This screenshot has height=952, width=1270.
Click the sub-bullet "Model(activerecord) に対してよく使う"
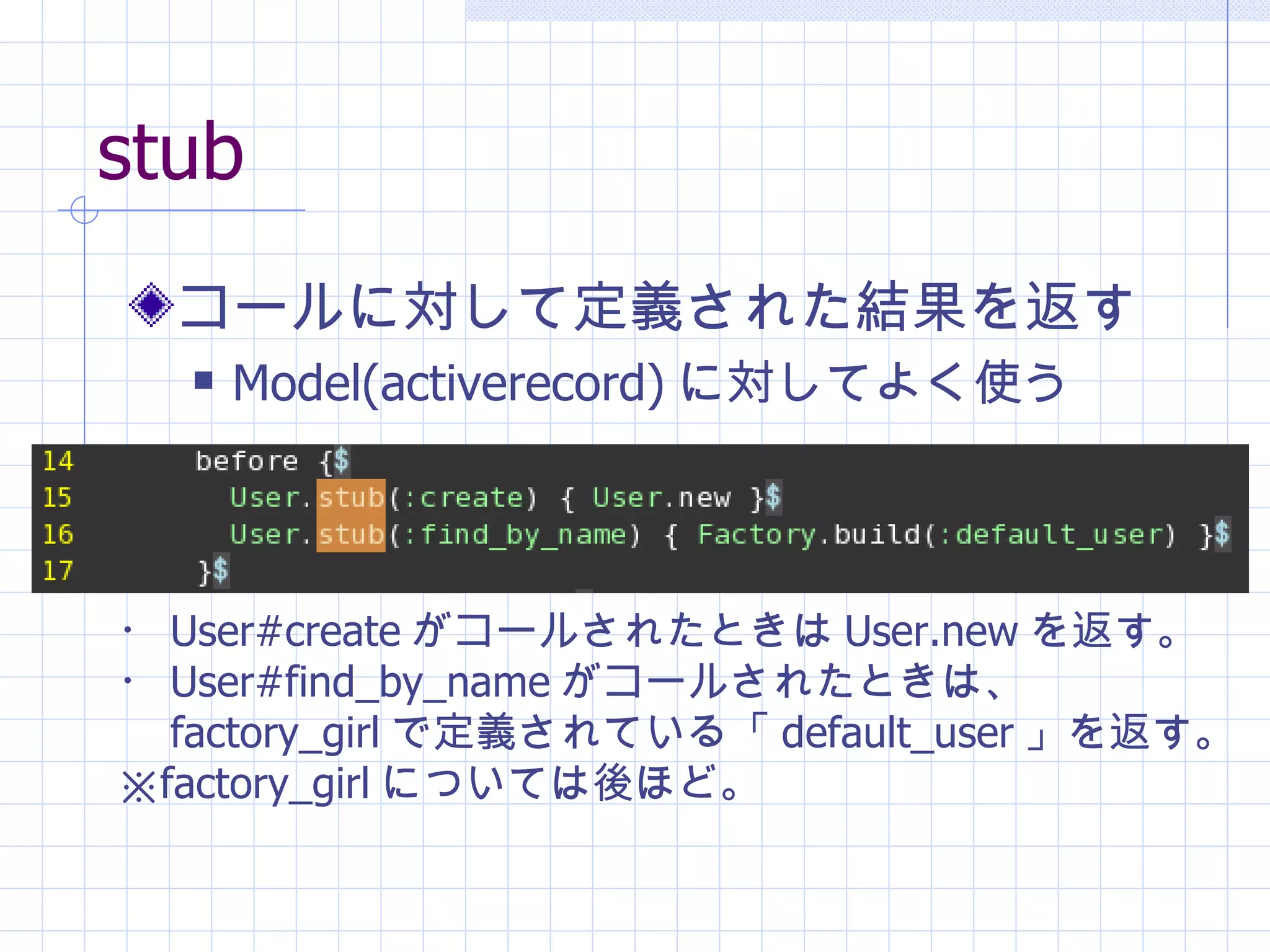pyautogui.click(x=649, y=384)
